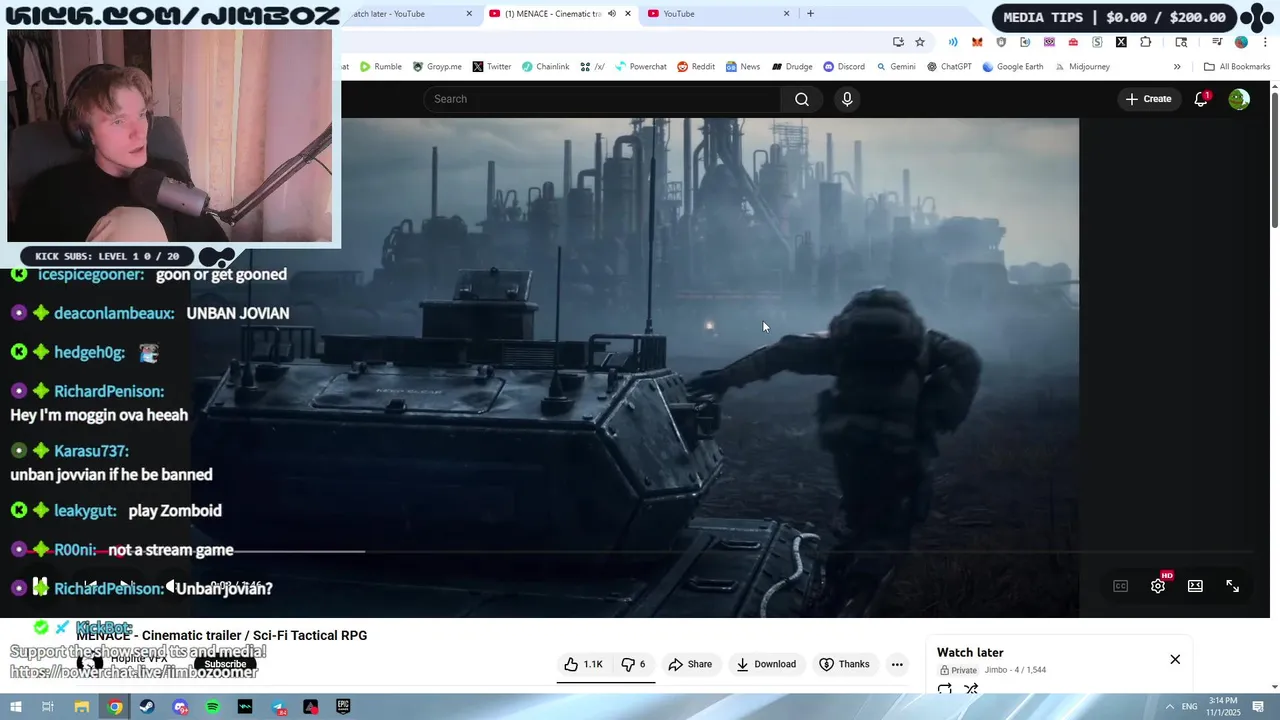Viewport: 1280px width, 720px height.
Task: Click the Create button
Action: click(x=1148, y=99)
